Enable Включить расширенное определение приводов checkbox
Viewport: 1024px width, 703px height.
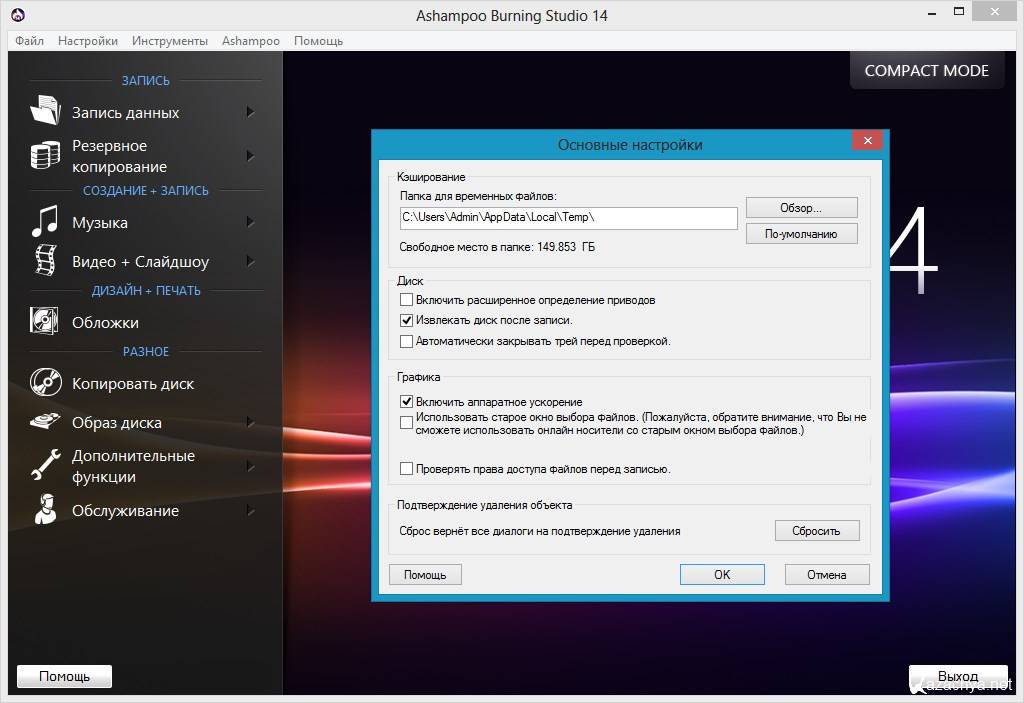(x=406, y=300)
